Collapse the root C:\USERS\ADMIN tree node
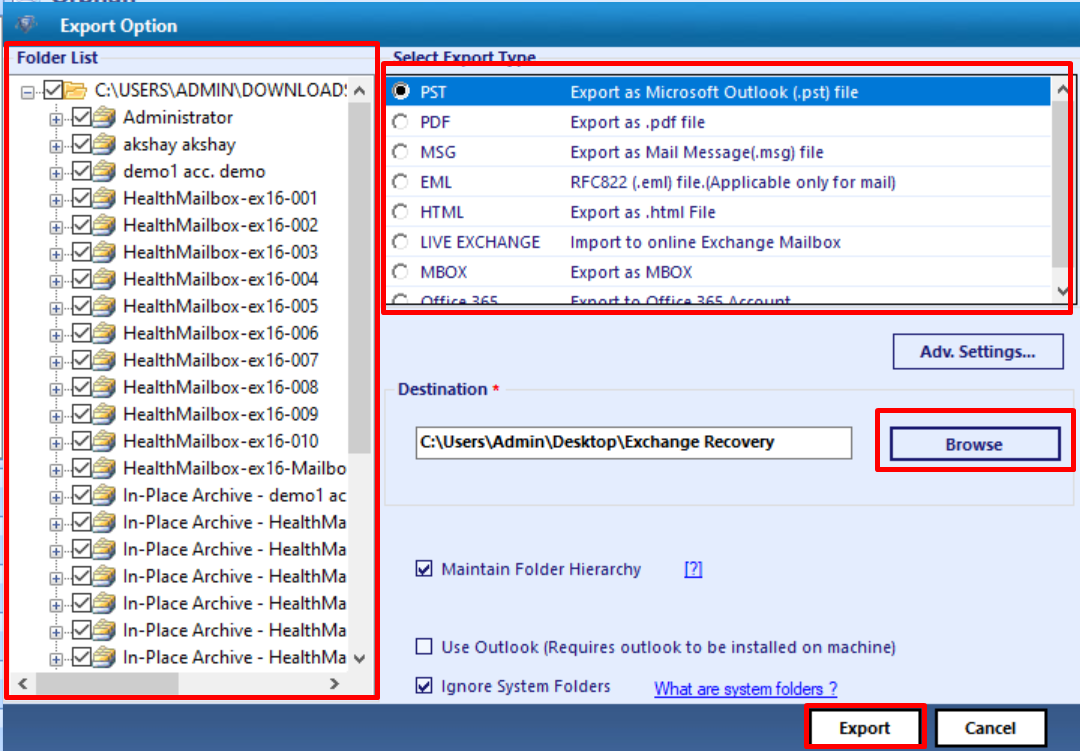 (28, 92)
